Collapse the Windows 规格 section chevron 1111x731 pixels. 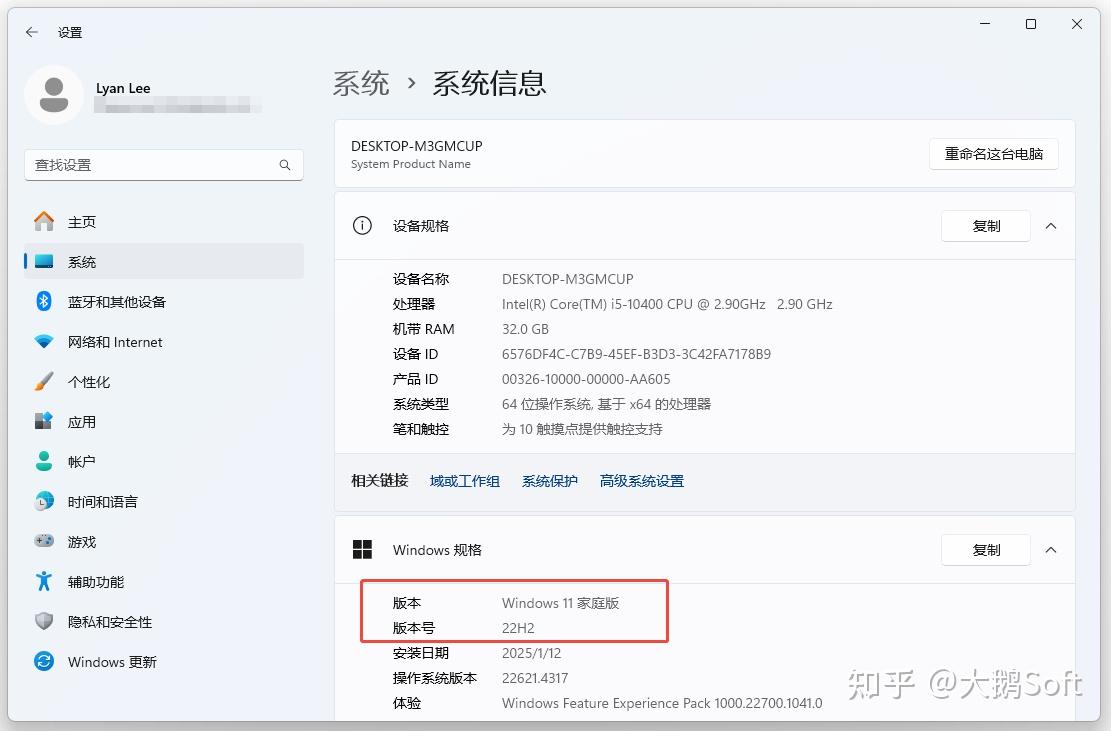tap(1051, 550)
